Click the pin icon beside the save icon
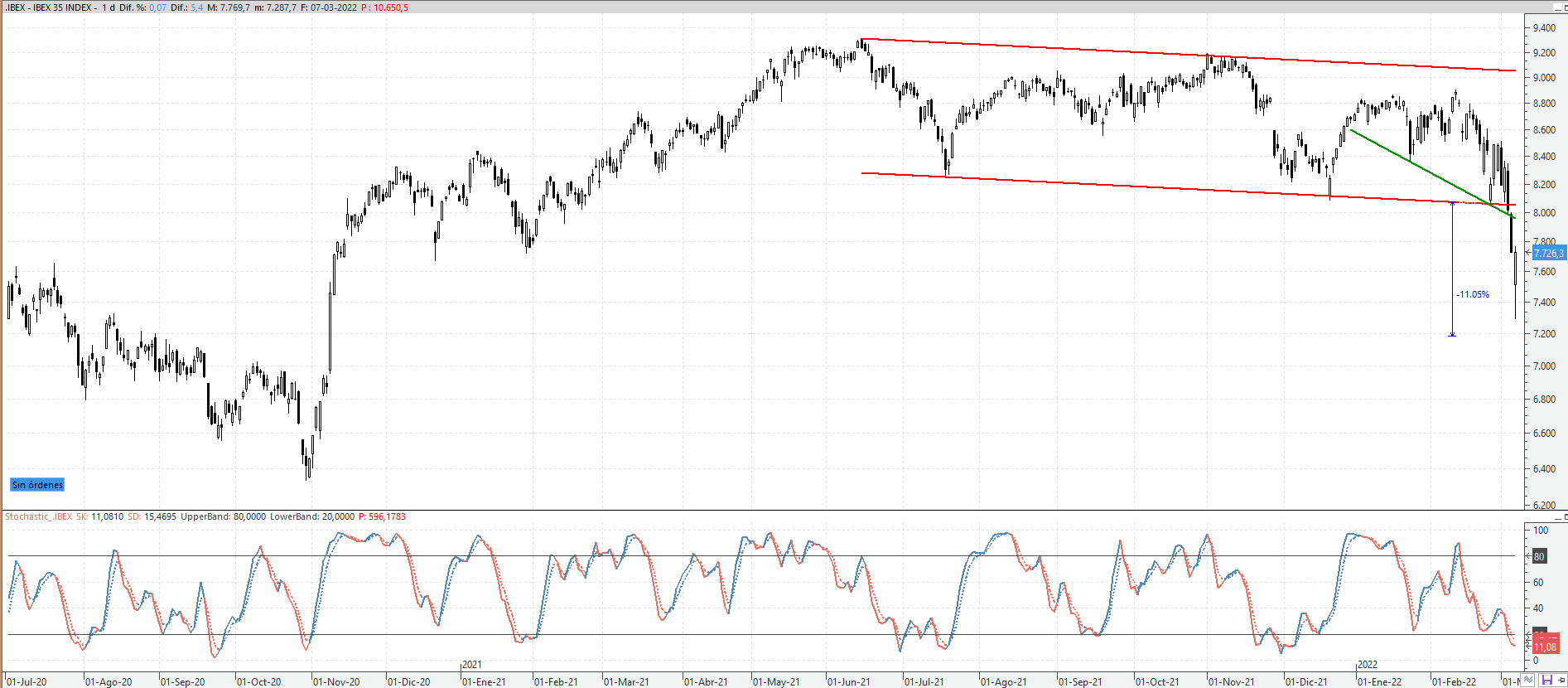This screenshot has width=1568, height=688. (1561, 681)
